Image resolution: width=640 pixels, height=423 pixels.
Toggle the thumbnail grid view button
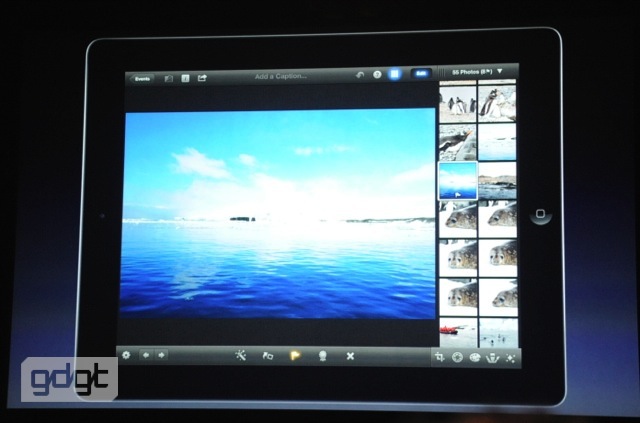click(x=396, y=74)
